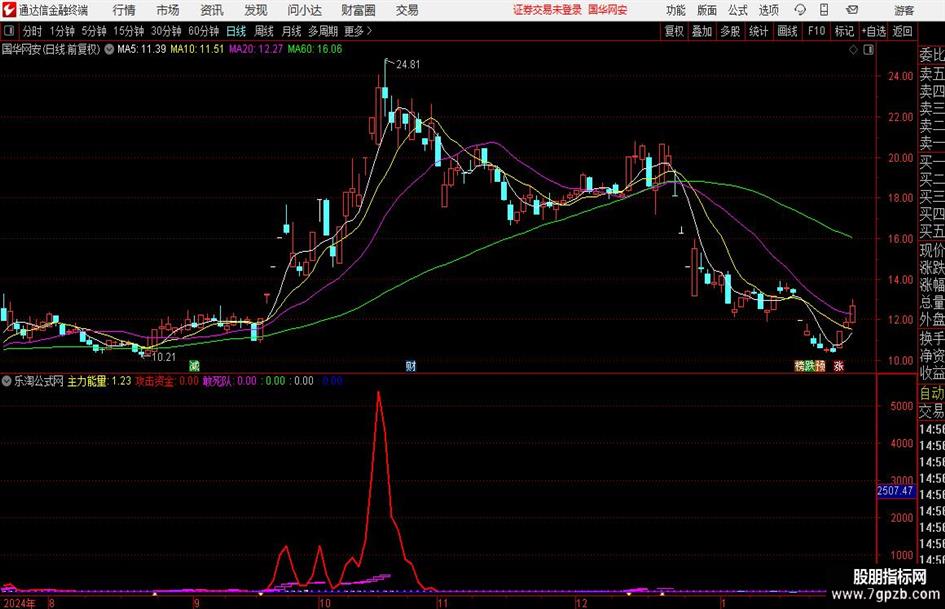This screenshot has height=609, width=945.
Task: Toggle the left sidebar panel icon
Action: [9, 31]
